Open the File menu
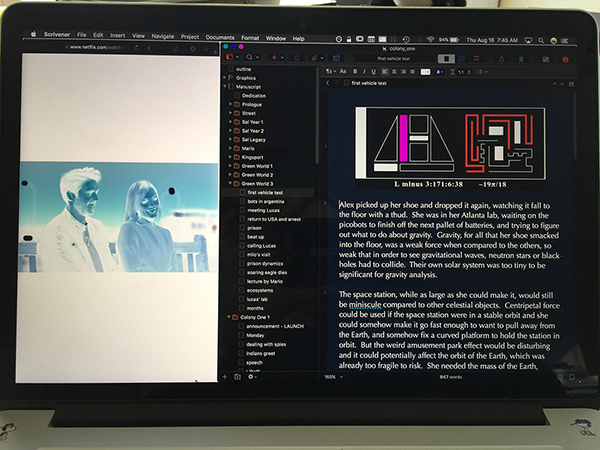 pyautogui.click(x=82, y=35)
